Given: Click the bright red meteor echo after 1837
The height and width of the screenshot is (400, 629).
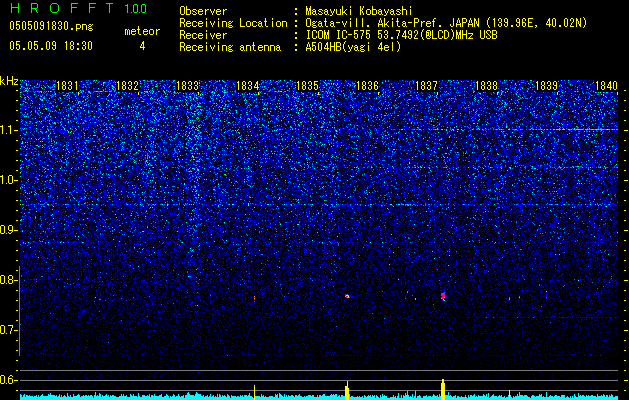Looking at the screenshot, I should [443, 296].
